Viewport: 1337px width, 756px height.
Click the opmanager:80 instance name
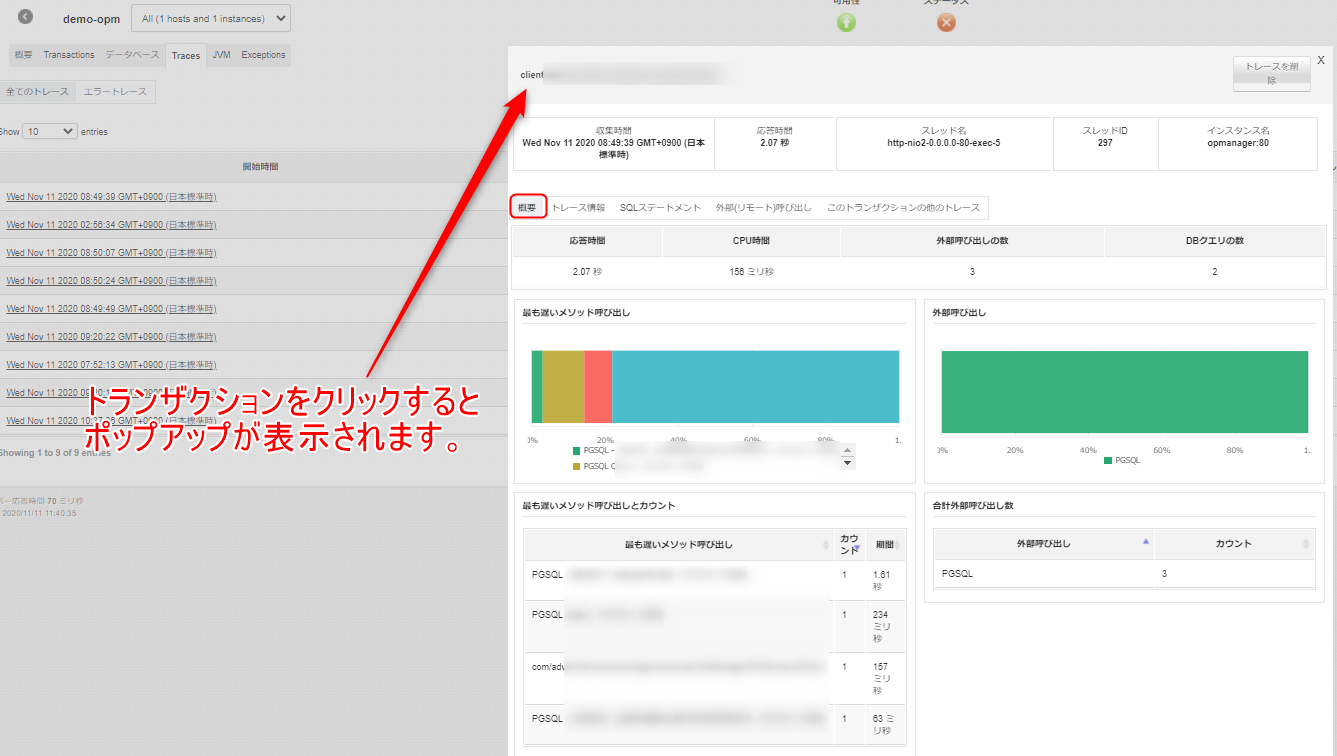(1238, 143)
